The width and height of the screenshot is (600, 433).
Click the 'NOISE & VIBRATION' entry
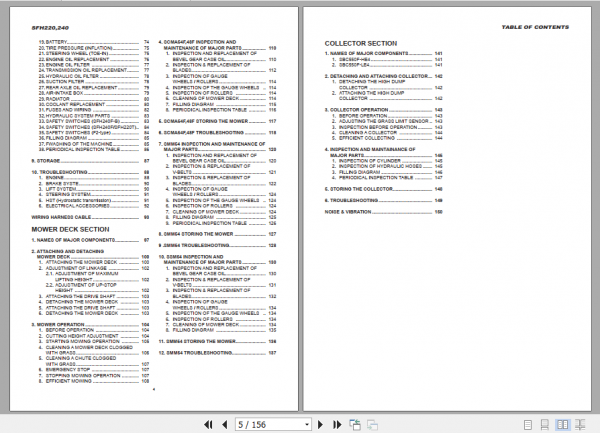(x=383, y=212)
